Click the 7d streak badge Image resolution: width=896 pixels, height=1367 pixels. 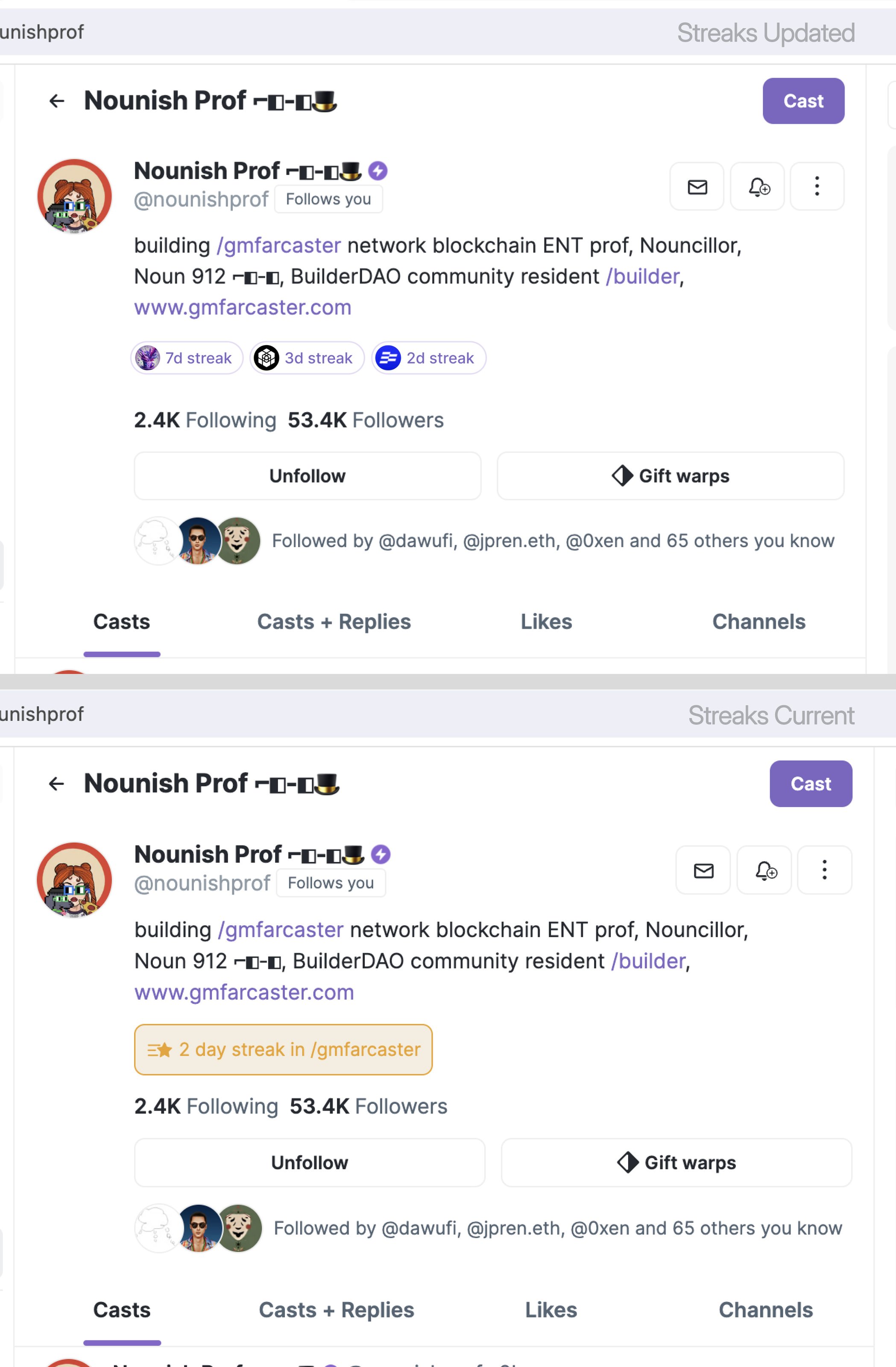(x=187, y=358)
